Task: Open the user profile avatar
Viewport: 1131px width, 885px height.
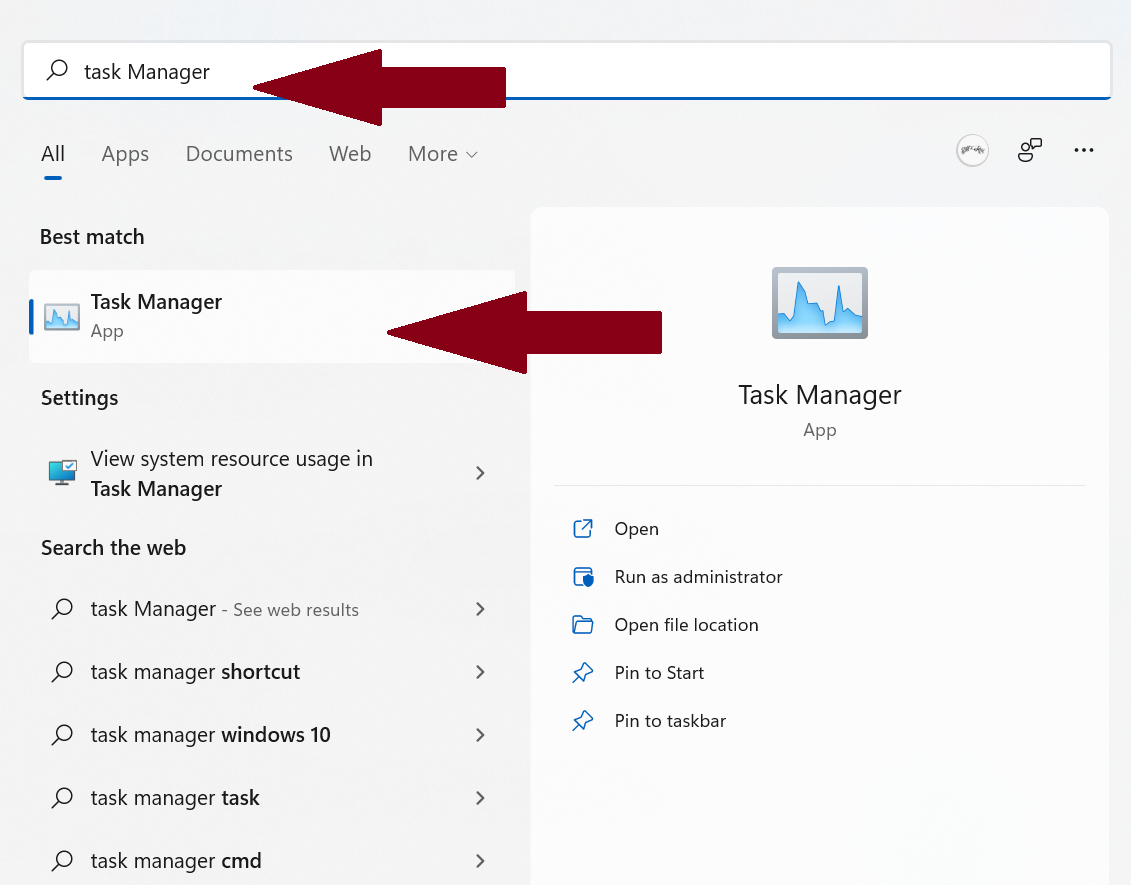Action: click(972, 151)
